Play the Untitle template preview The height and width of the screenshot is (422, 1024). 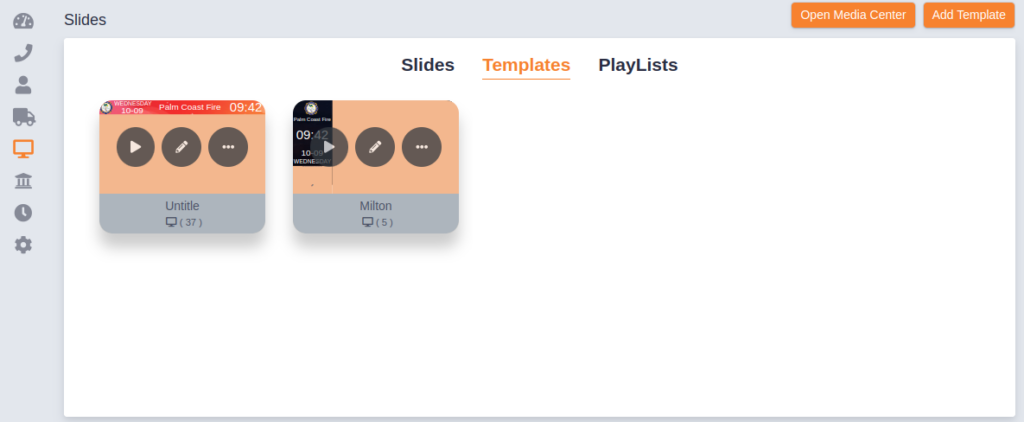[136, 147]
